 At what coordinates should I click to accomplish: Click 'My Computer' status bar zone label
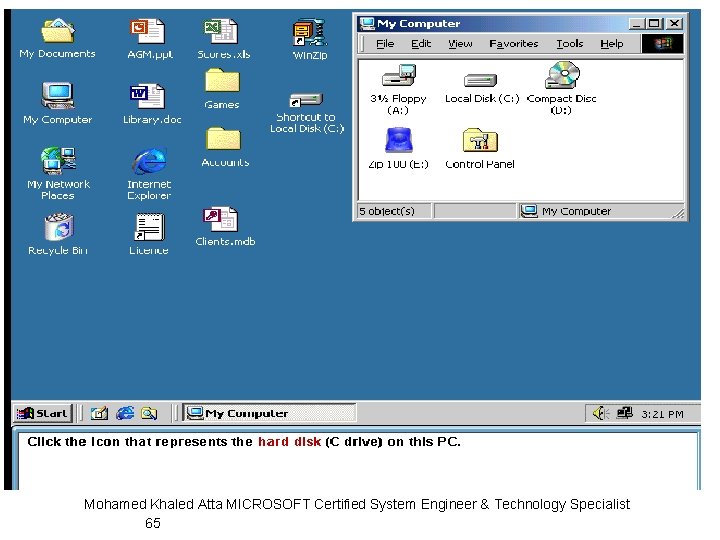(576, 211)
